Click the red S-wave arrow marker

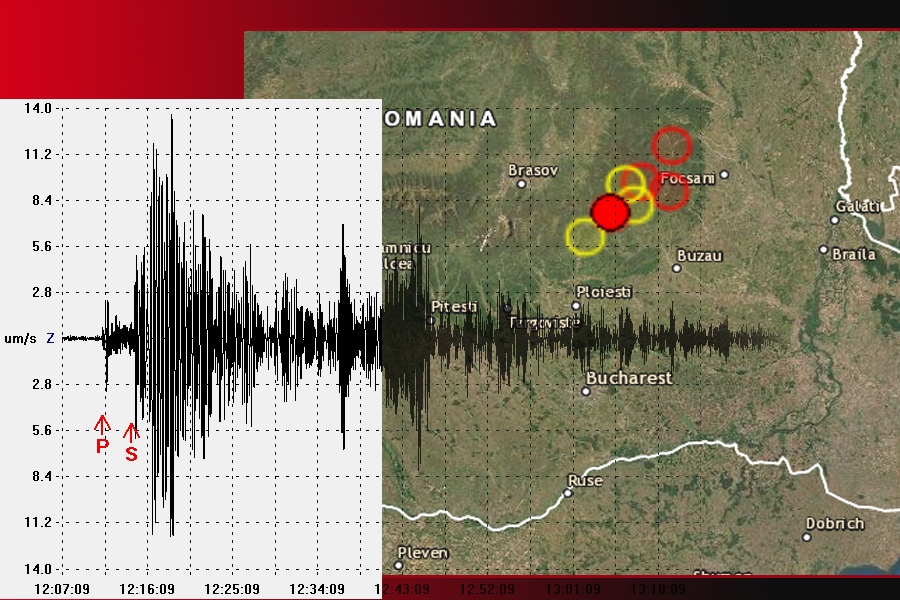point(130,432)
